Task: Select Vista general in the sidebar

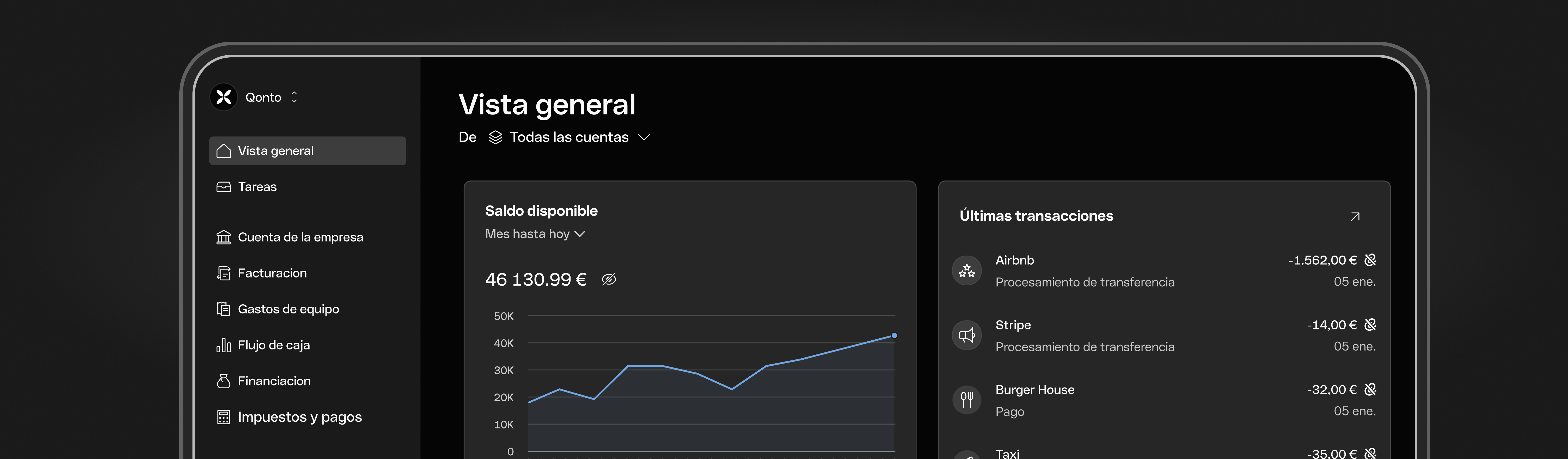Action: tap(276, 150)
